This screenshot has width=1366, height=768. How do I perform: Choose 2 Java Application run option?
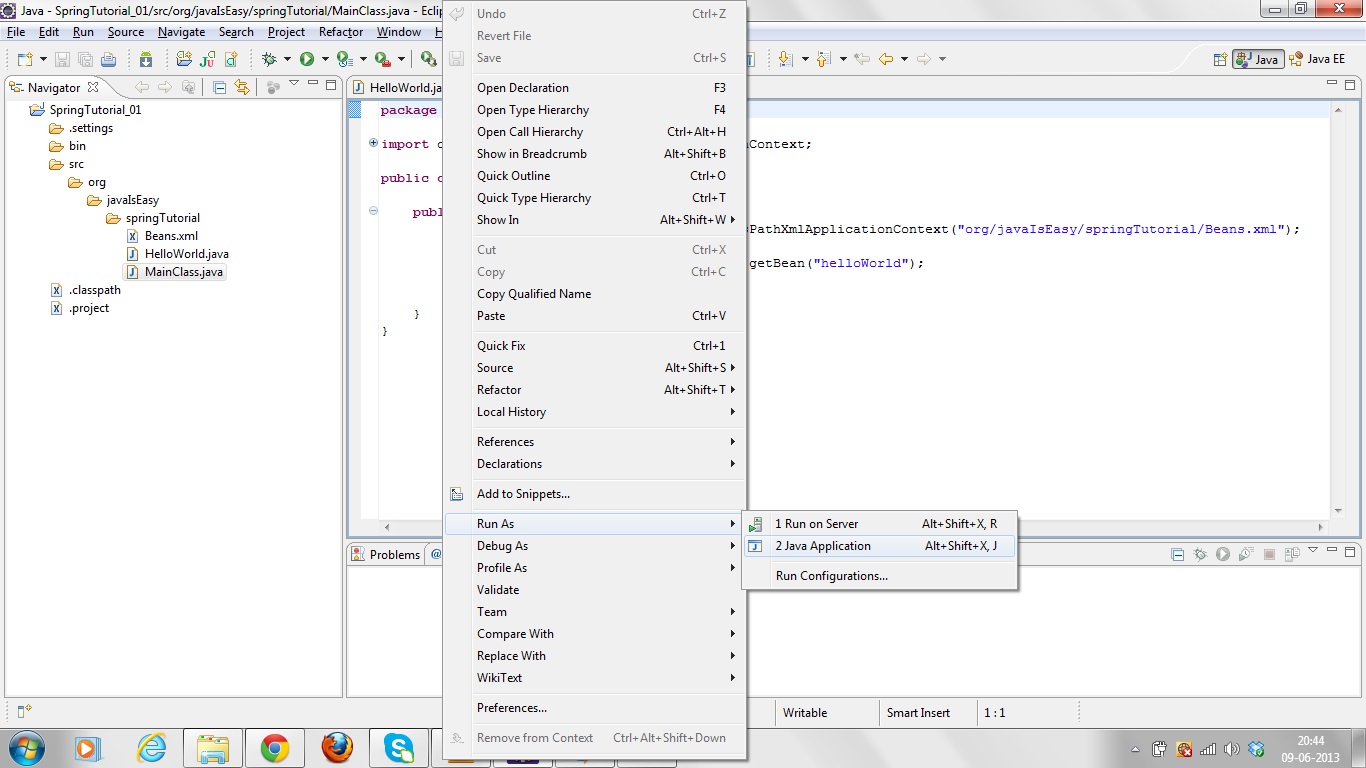tap(879, 546)
